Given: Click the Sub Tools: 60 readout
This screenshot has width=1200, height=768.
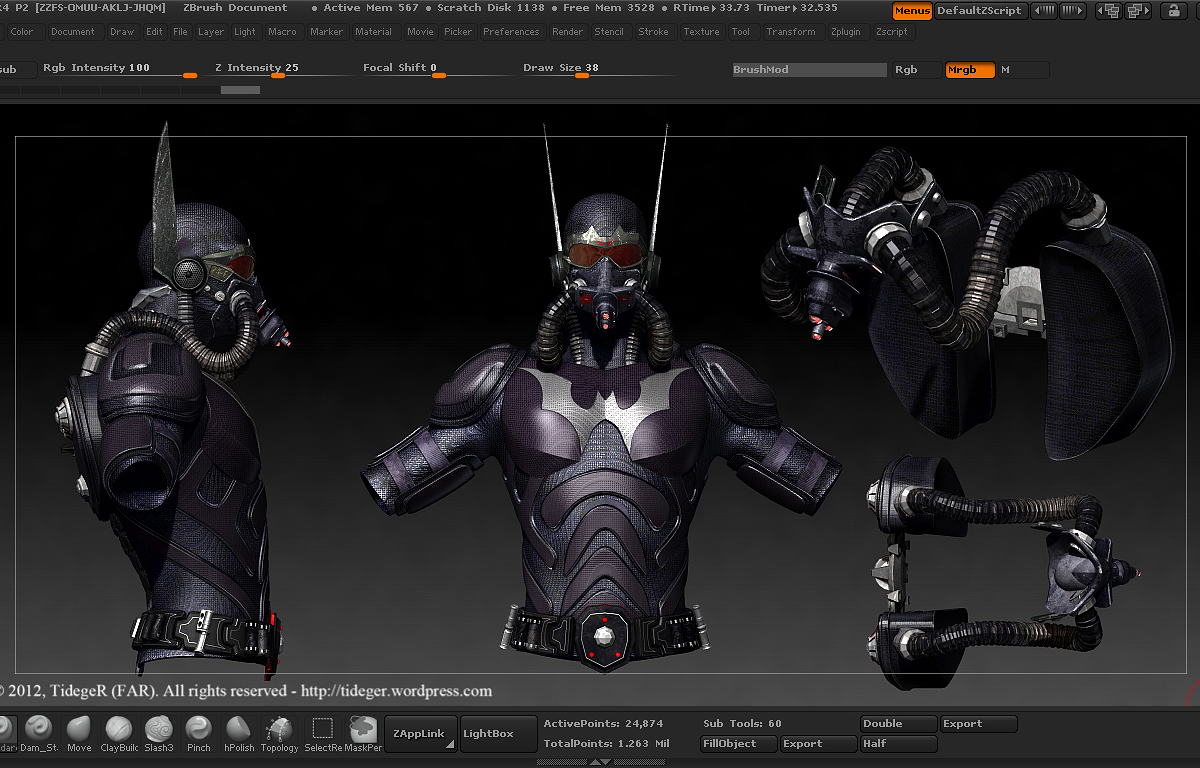Looking at the screenshot, I should tap(743, 724).
